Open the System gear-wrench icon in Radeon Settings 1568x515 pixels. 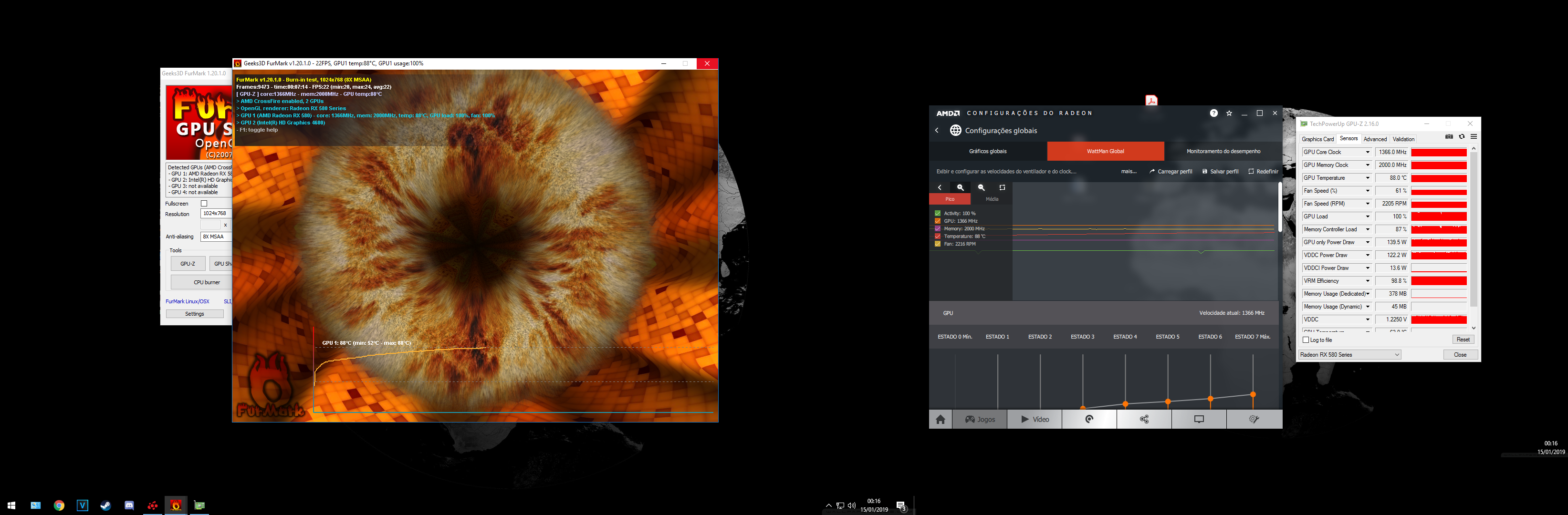tap(1254, 419)
